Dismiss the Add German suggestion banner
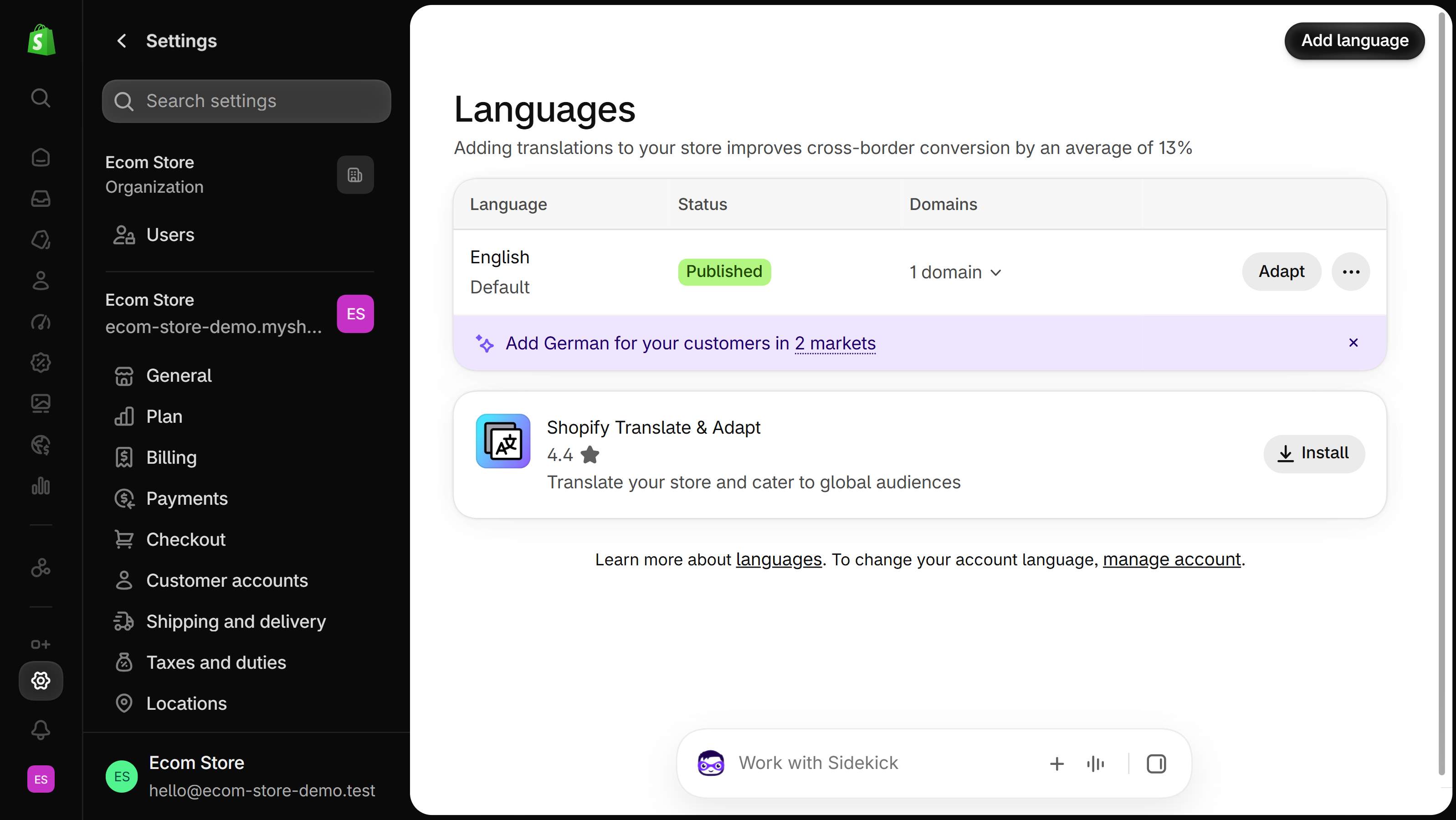The height and width of the screenshot is (820, 1456). pyautogui.click(x=1353, y=343)
